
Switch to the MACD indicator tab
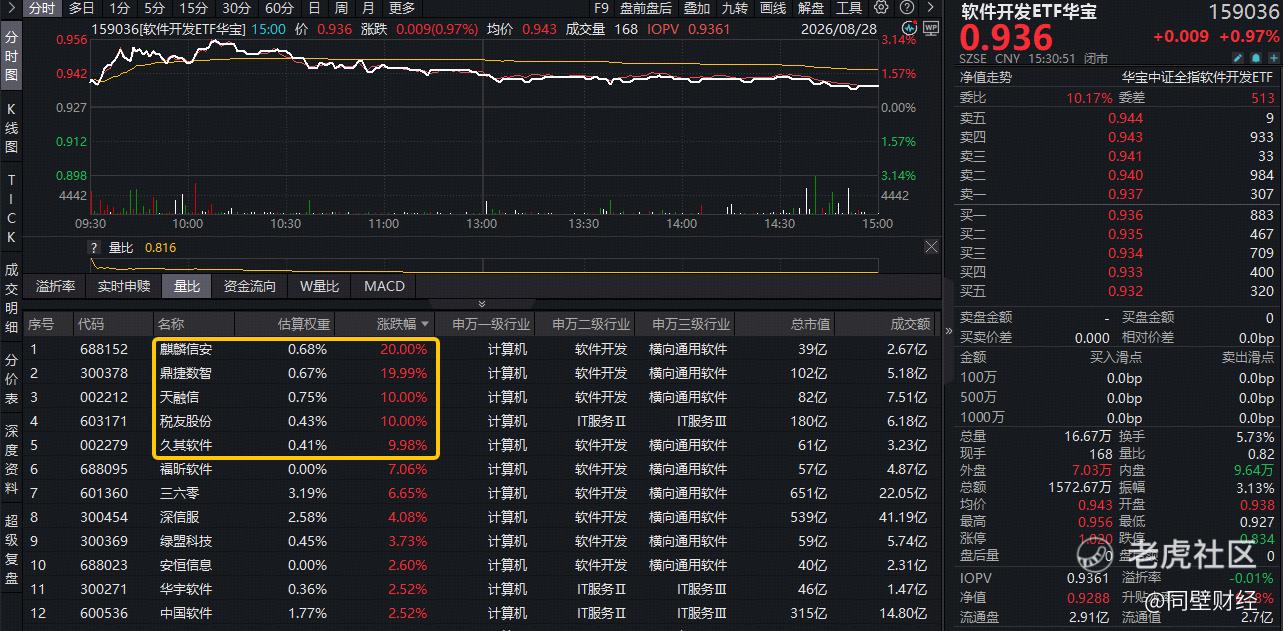point(384,286)
